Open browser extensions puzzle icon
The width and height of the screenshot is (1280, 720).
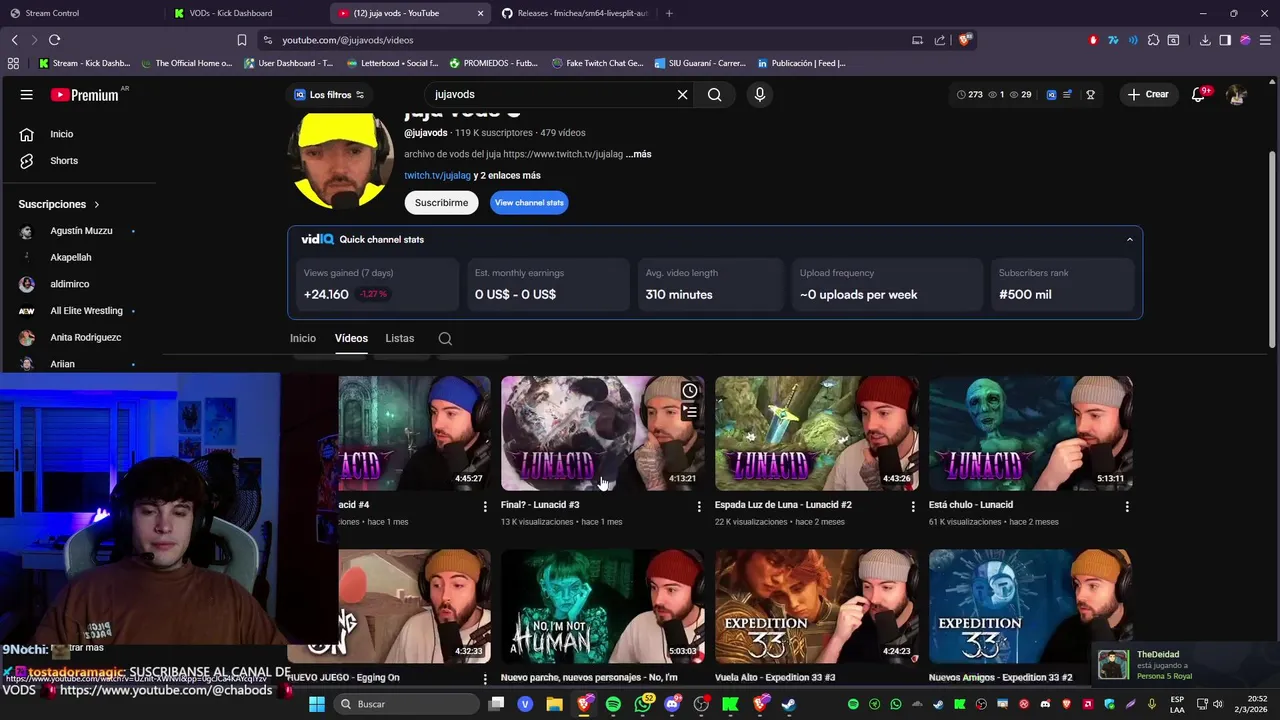point(1153,40)
